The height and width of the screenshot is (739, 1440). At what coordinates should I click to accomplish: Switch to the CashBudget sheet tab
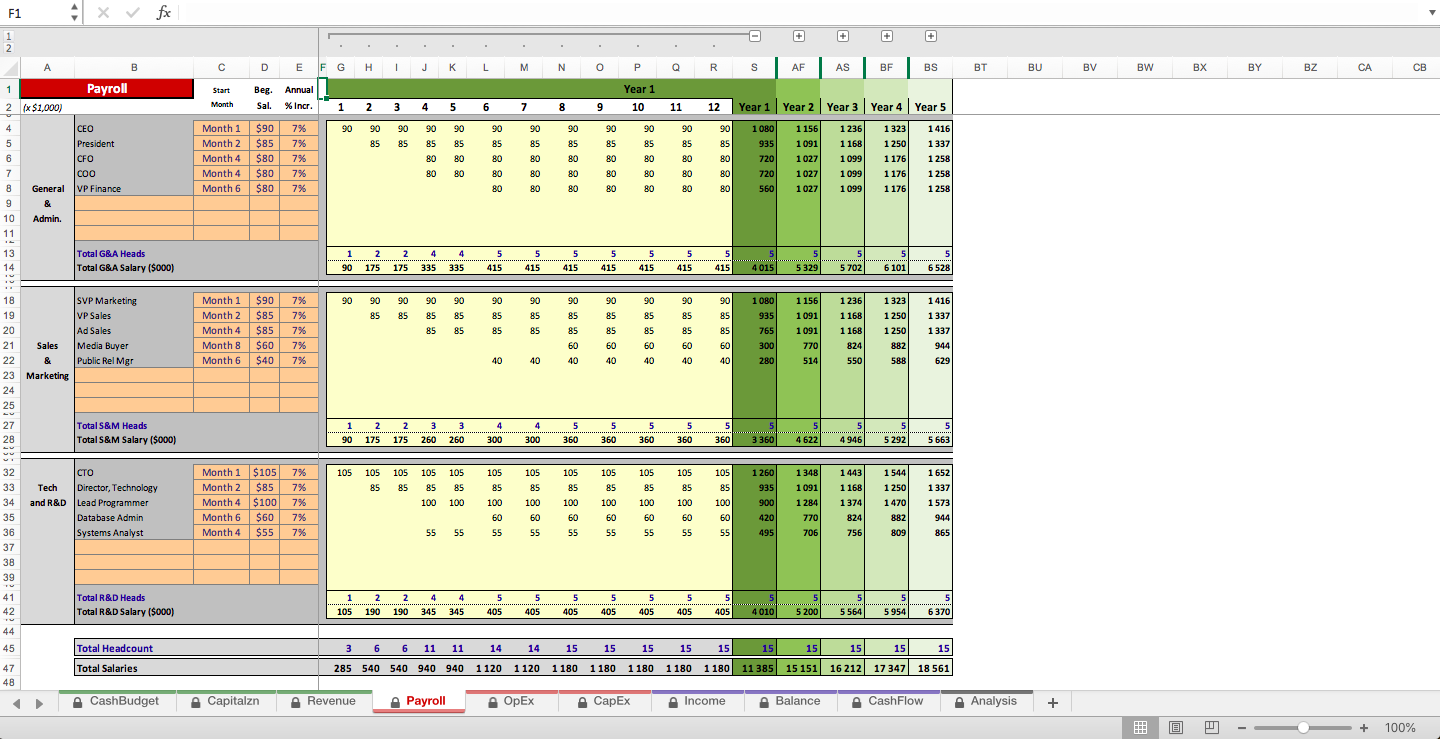click(x=118, y=701)
